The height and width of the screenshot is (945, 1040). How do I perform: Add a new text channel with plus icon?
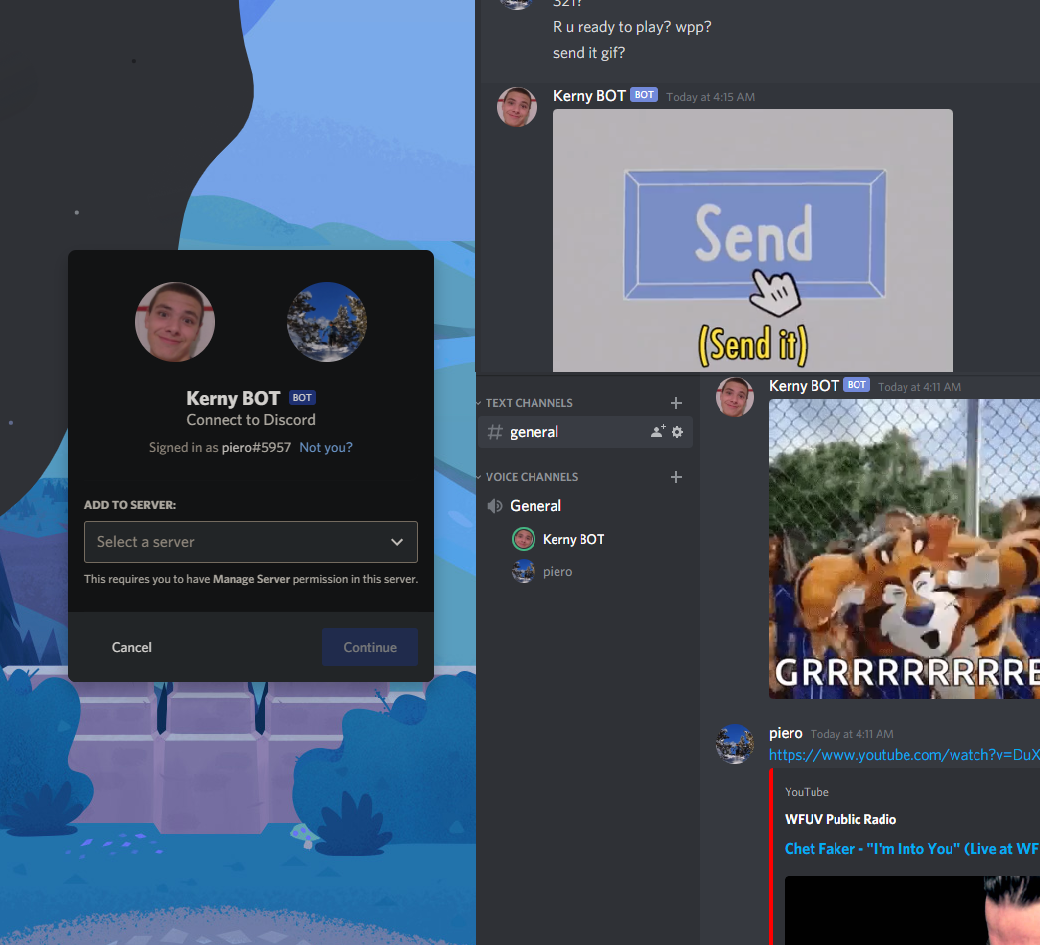pyautogui.click(x=676, y=403)
